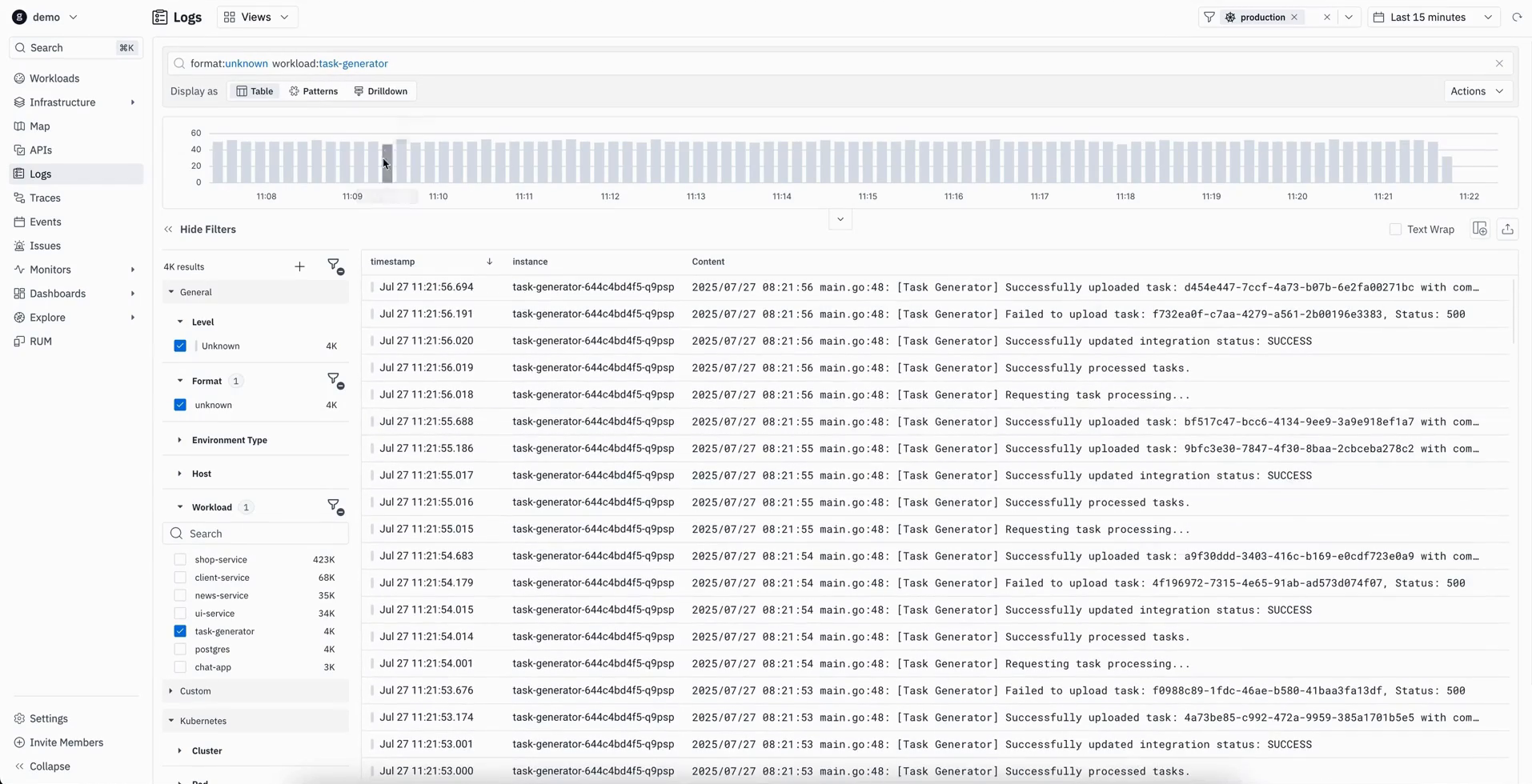Sort logs by the timestamp column
This screenshot has height=784, width=1532.
click(394, 262)
